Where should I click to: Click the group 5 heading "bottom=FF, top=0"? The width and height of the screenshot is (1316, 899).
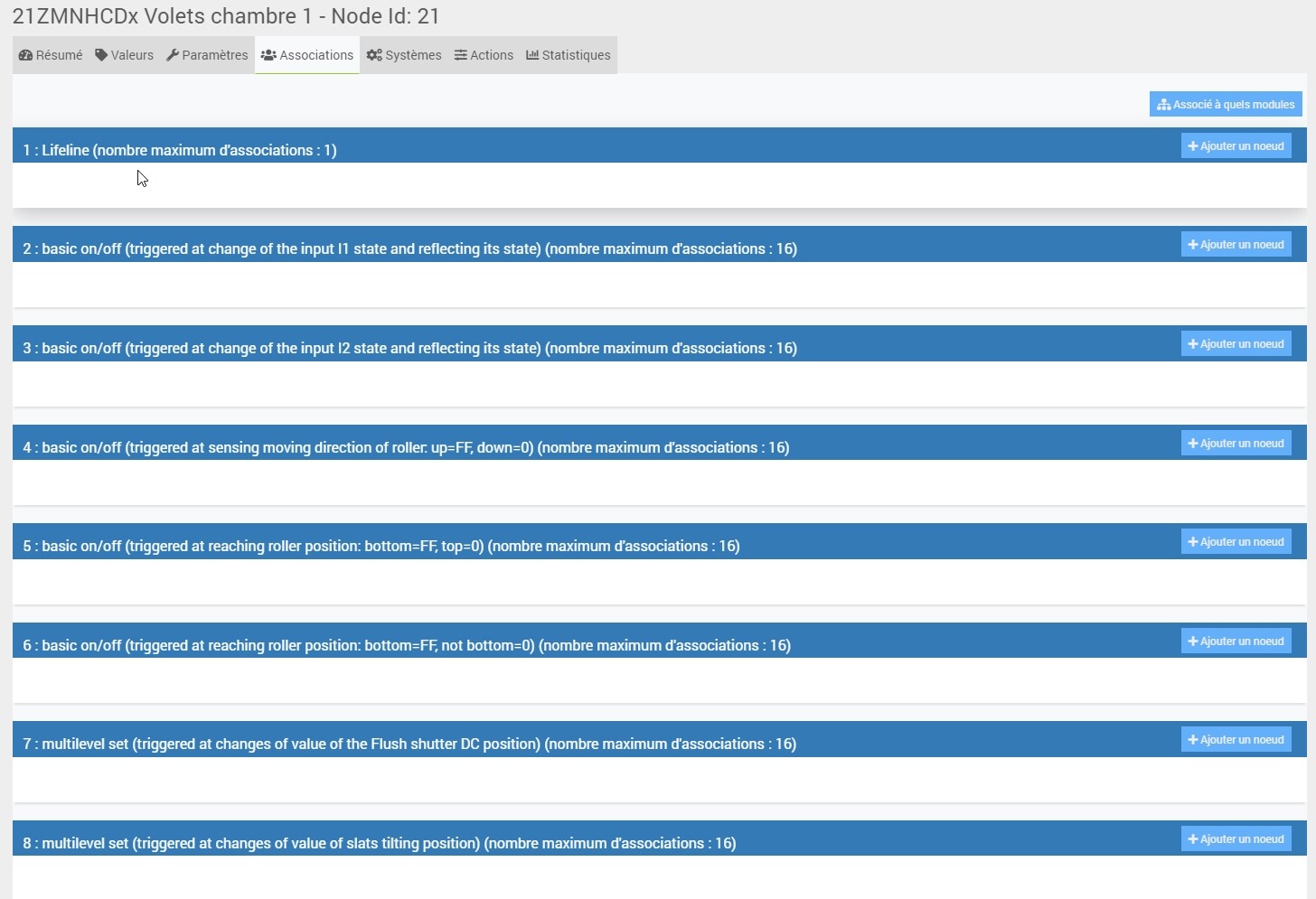381,547
